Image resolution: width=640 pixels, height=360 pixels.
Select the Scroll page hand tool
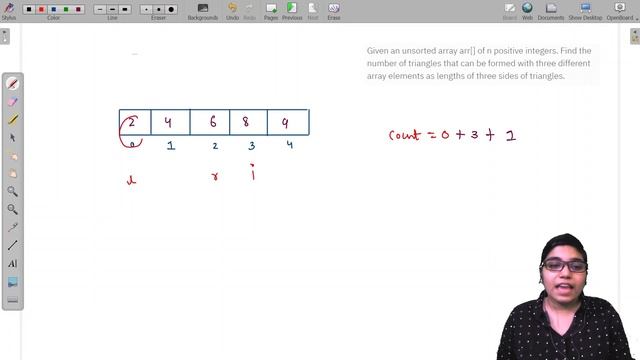[13, 174]
